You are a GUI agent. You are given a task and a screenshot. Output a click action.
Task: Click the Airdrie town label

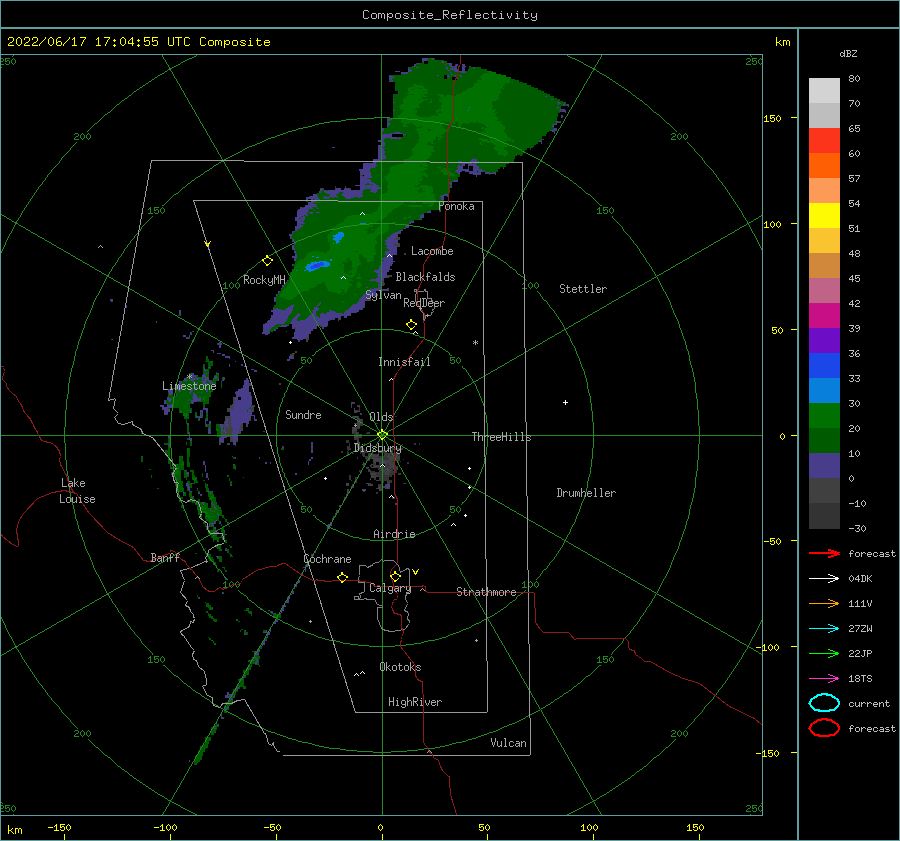pos(394,534)
